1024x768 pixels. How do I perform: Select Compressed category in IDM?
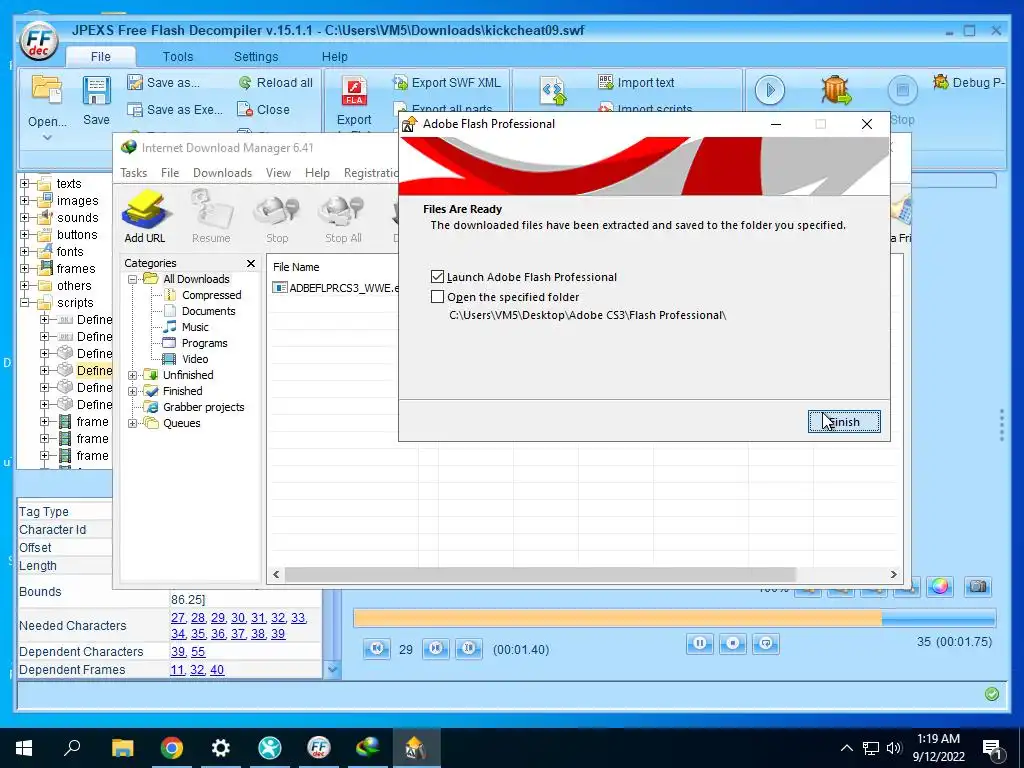pos(211,295)
